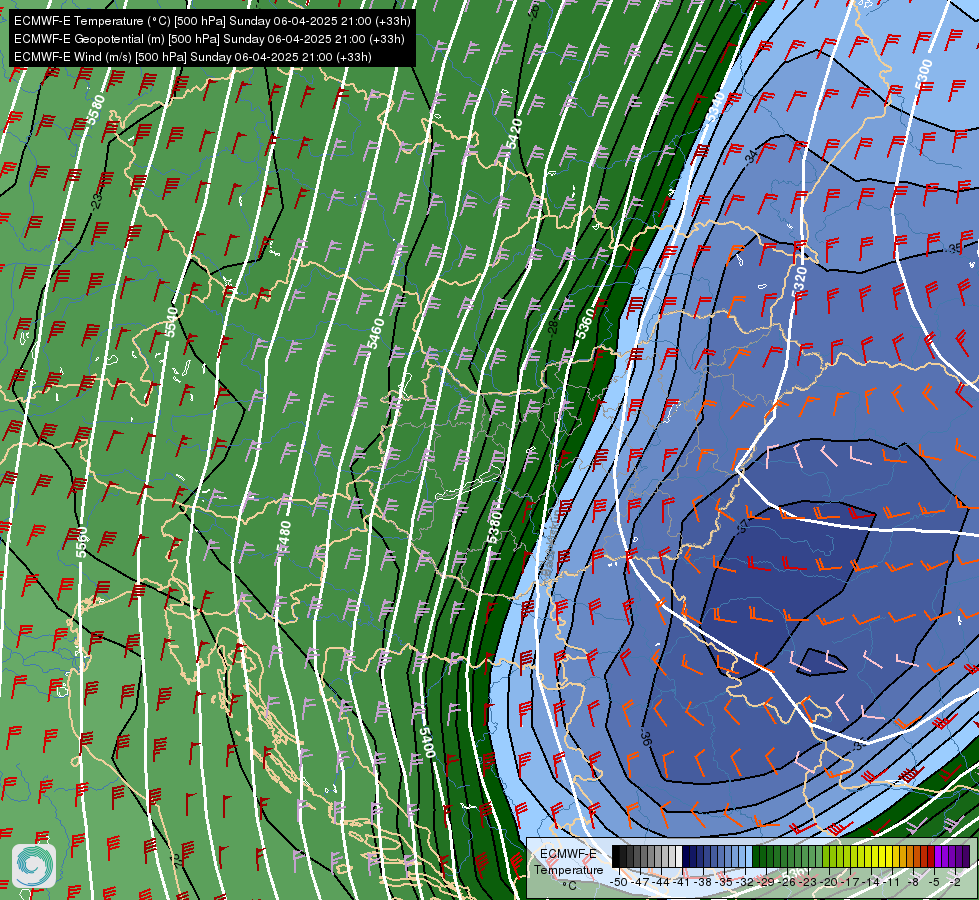The image size is (979, 900).
Task: Click the -35 isotherm label on the map
Action: pyautogui.click(x=955, y=249)
